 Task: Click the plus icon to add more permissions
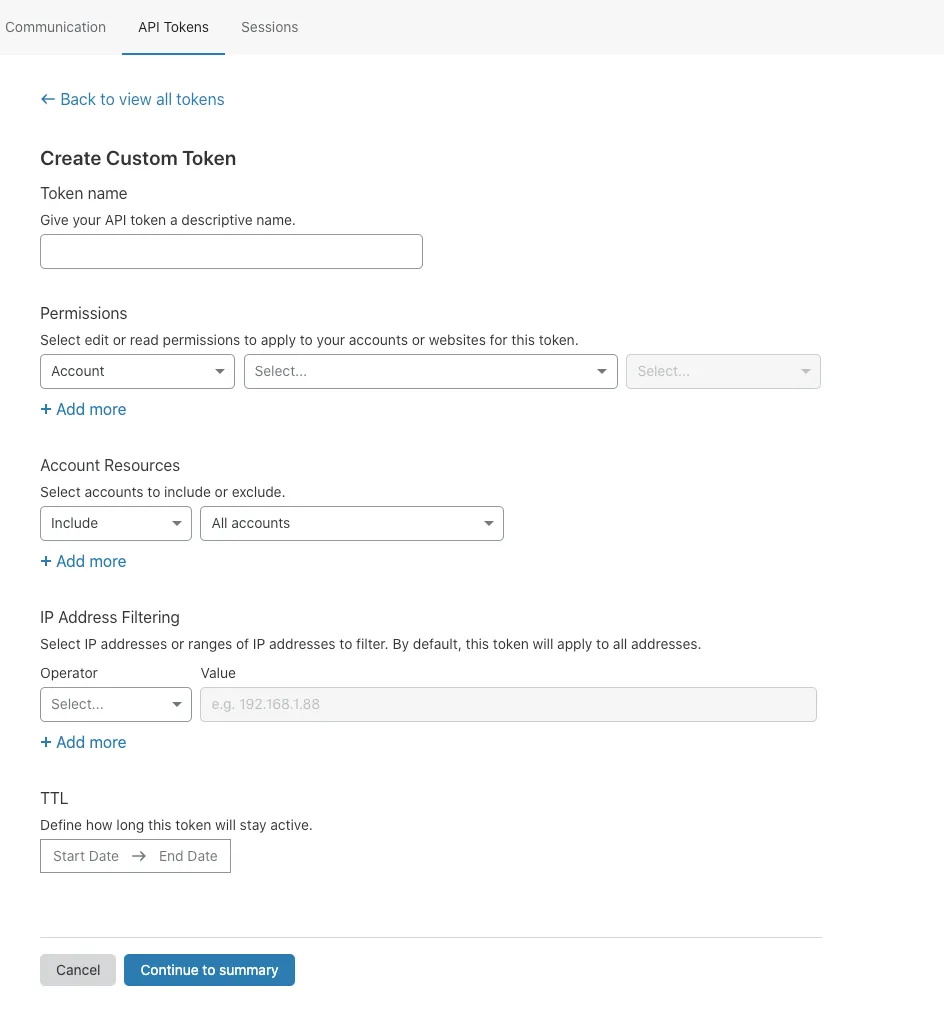pyautogui.click(x=45, y=409)
